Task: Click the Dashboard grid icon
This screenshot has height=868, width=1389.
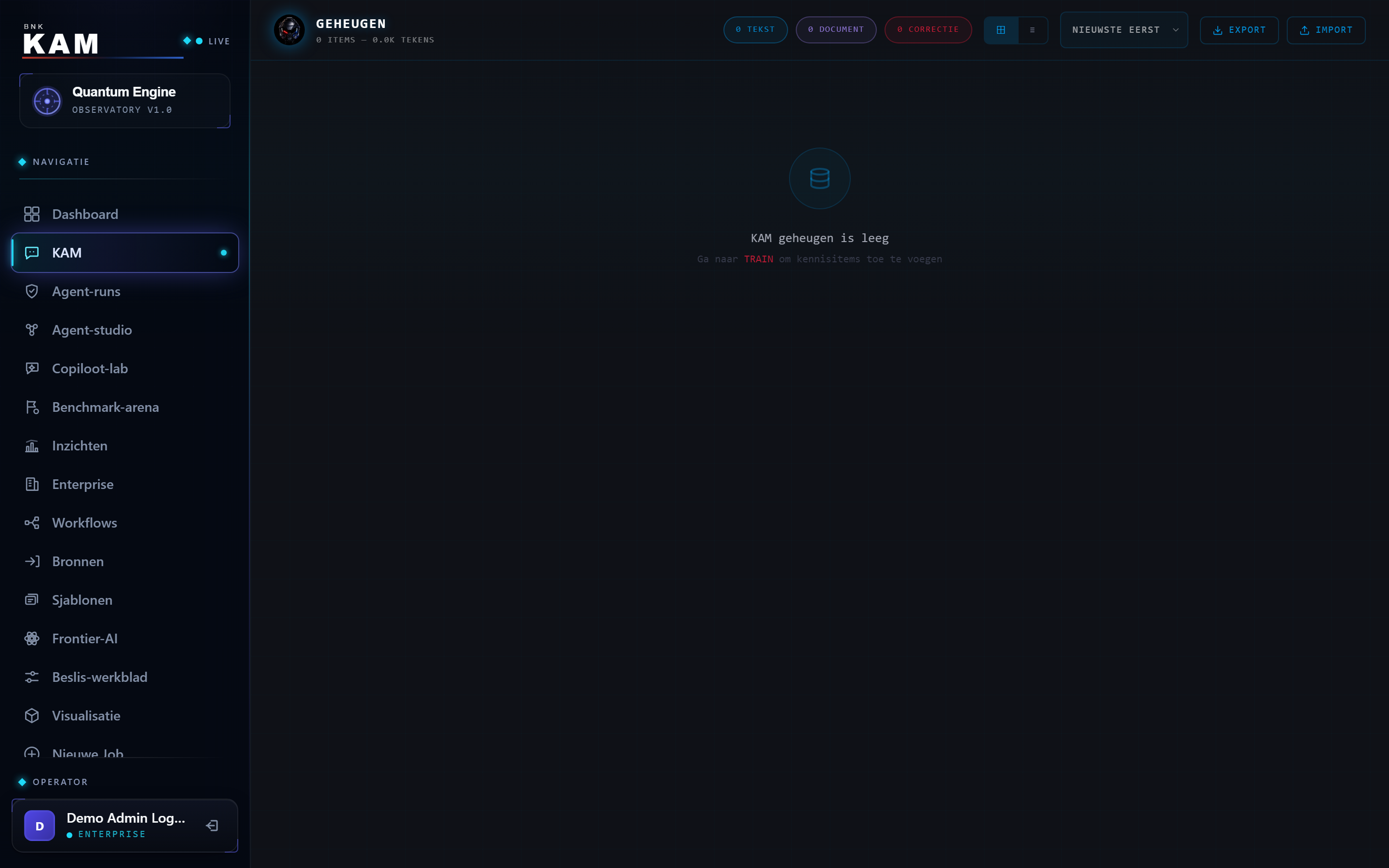Action: (31, 214)
